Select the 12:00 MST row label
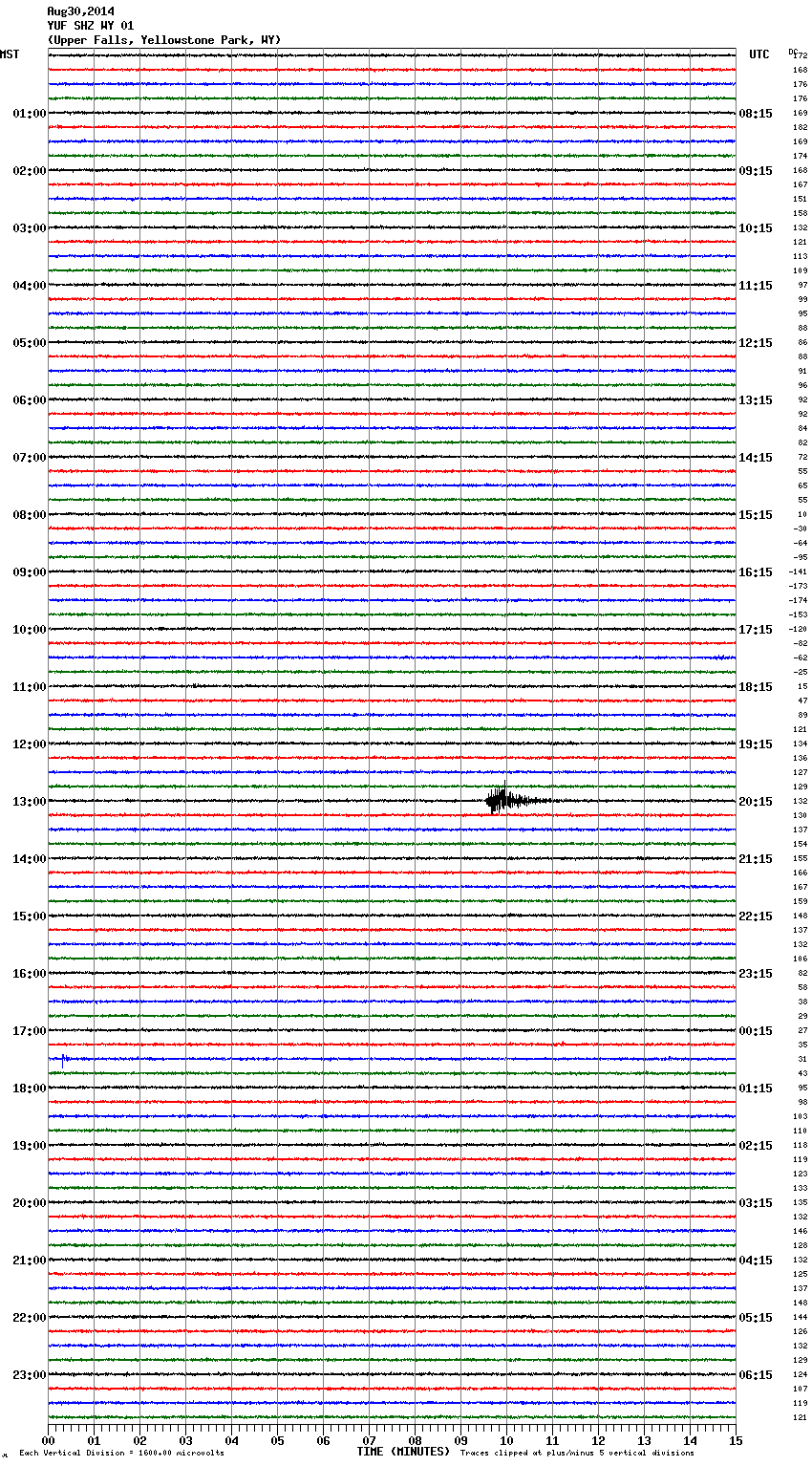Screen dimensions: 812x1466 (30, 744)
